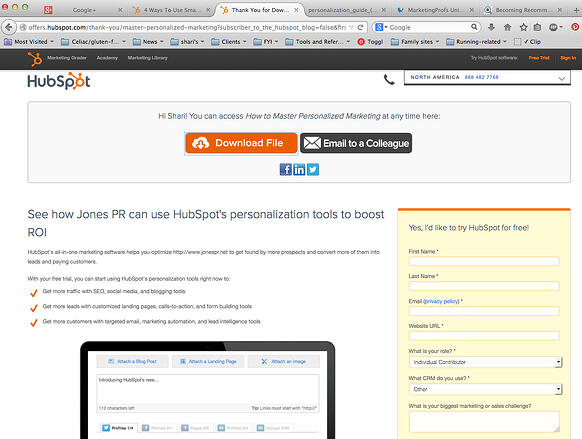Screen dimensions: 582x439
Task: Click the Email input field
Action: pos(484,311)
